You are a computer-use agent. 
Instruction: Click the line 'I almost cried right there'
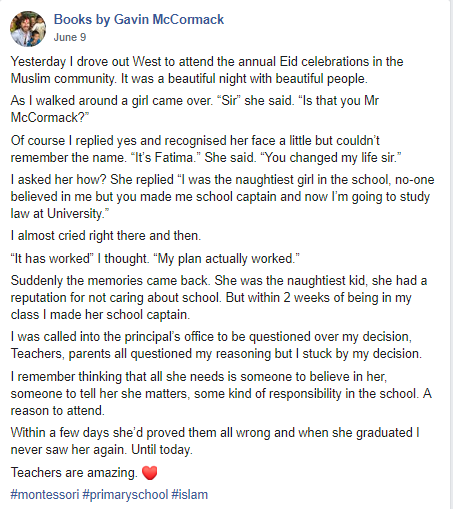[x=106, y=236]
